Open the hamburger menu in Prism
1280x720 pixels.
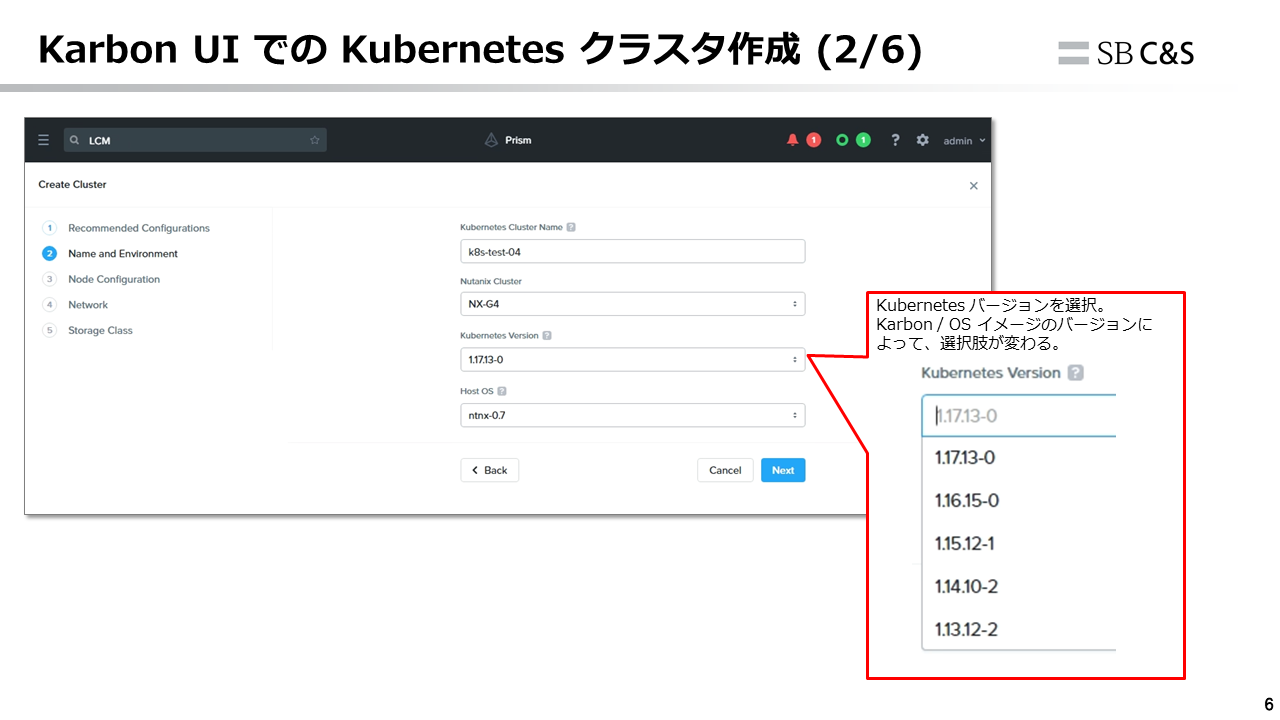point(43,140)
